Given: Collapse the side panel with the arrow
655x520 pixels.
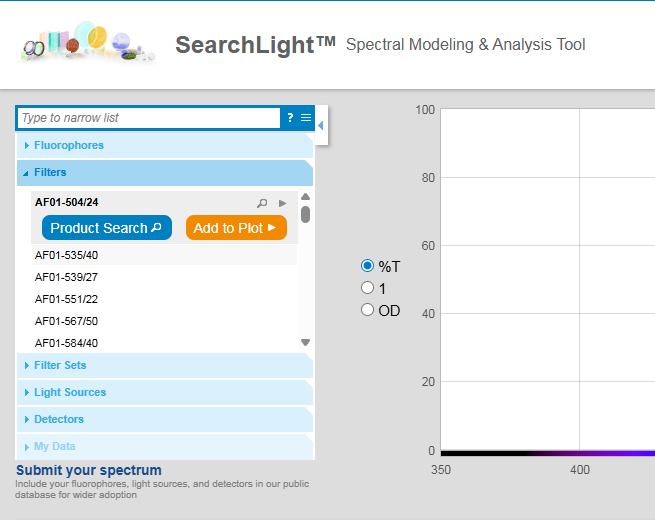Looking at the screenshot, I should pyautogui.click(x=321, y=125).
